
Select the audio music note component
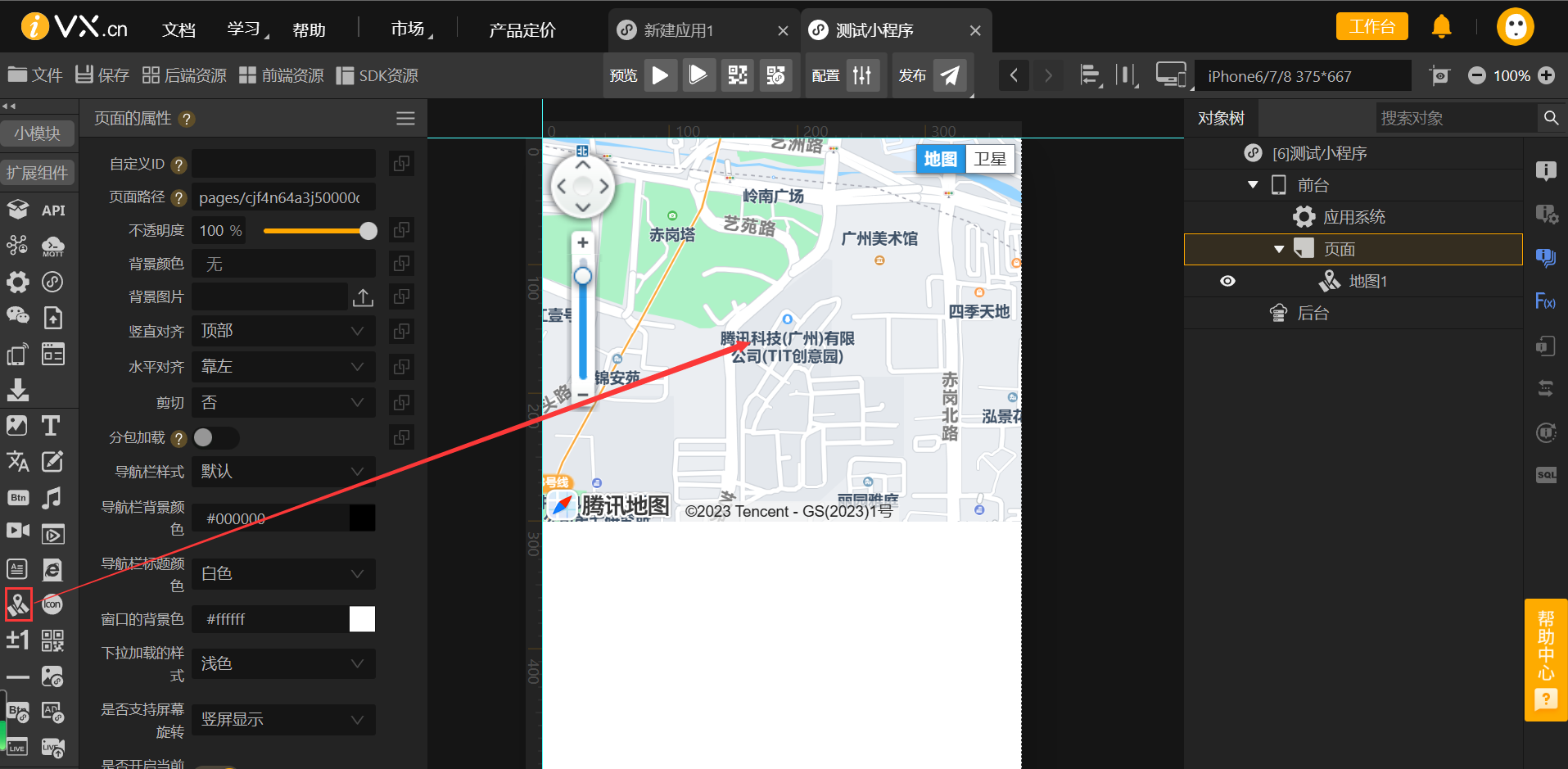pos(52,498)
